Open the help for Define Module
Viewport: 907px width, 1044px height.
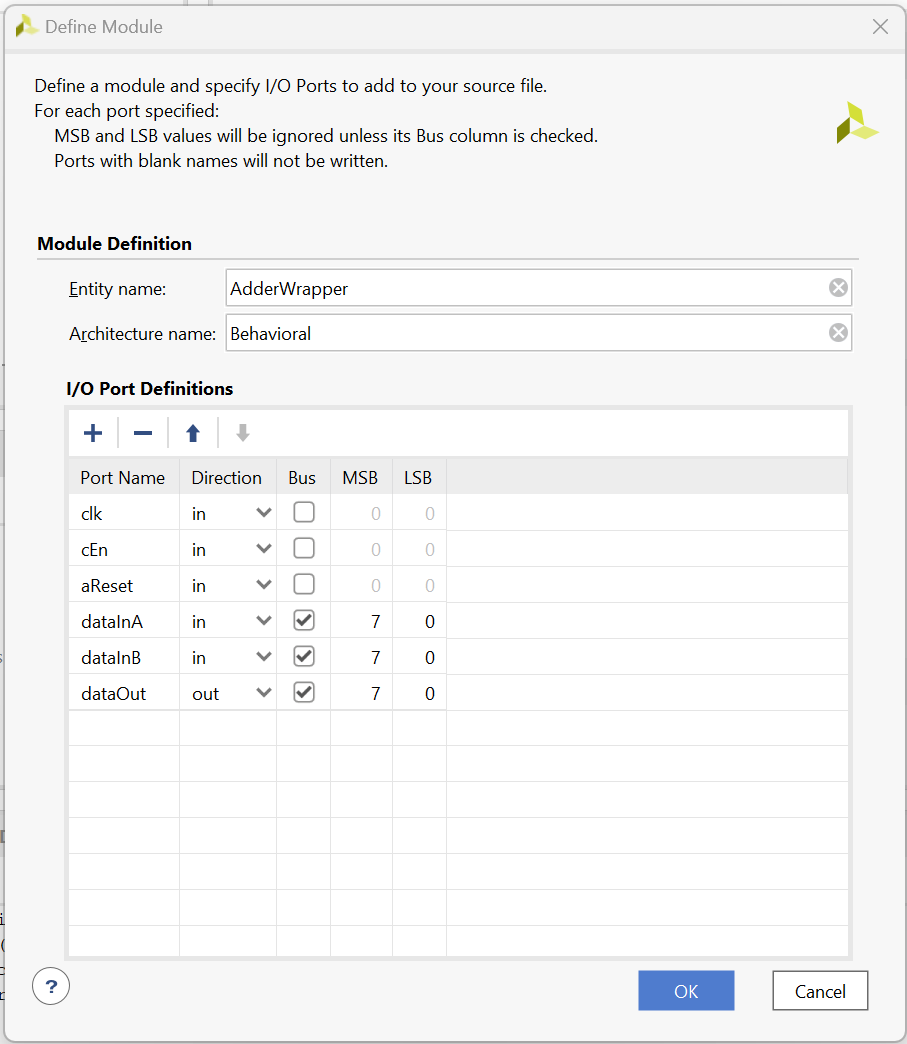pyautogui.click(x=51, y=986)
